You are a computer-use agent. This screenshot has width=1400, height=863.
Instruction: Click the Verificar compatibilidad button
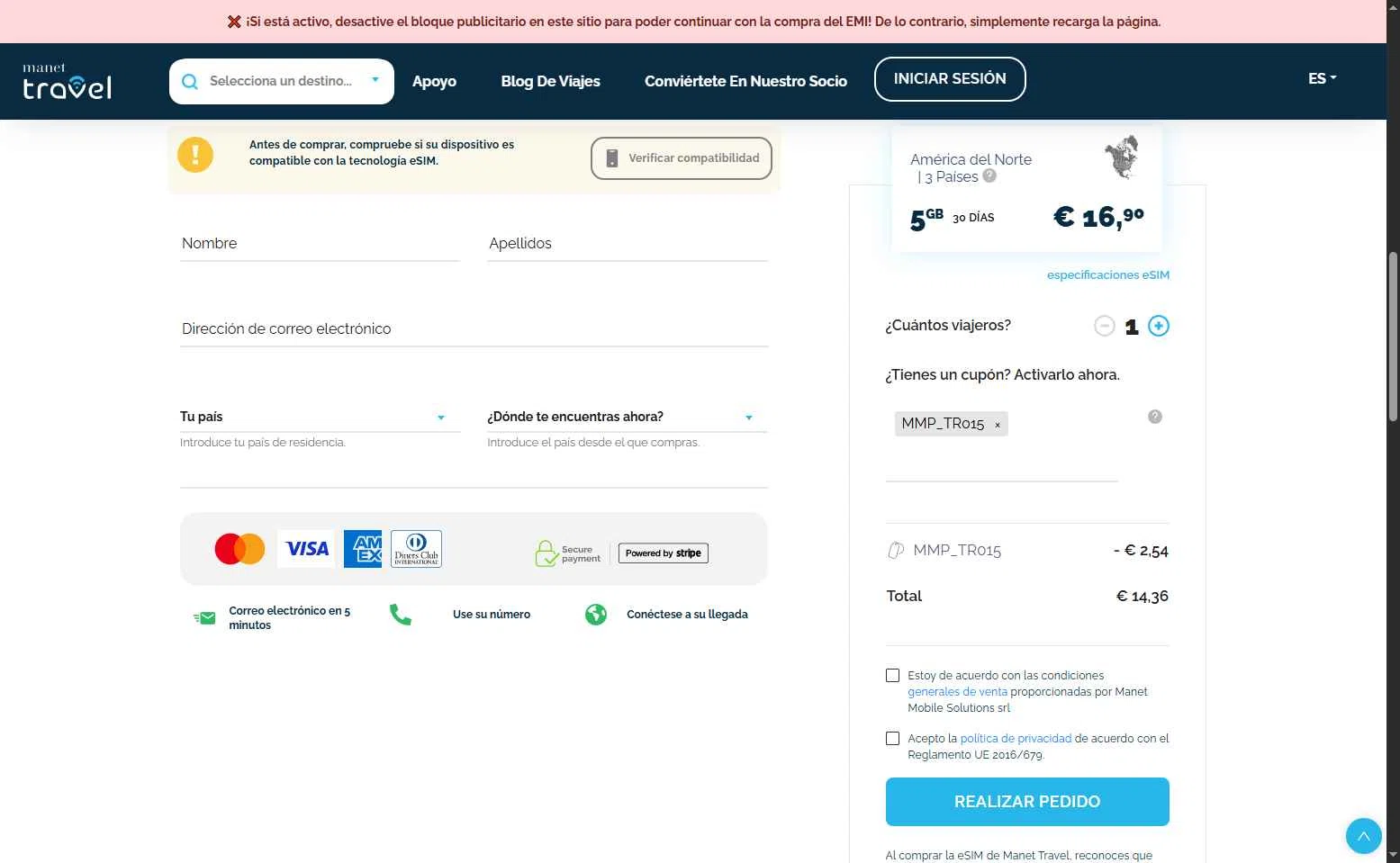coord(682,158)
